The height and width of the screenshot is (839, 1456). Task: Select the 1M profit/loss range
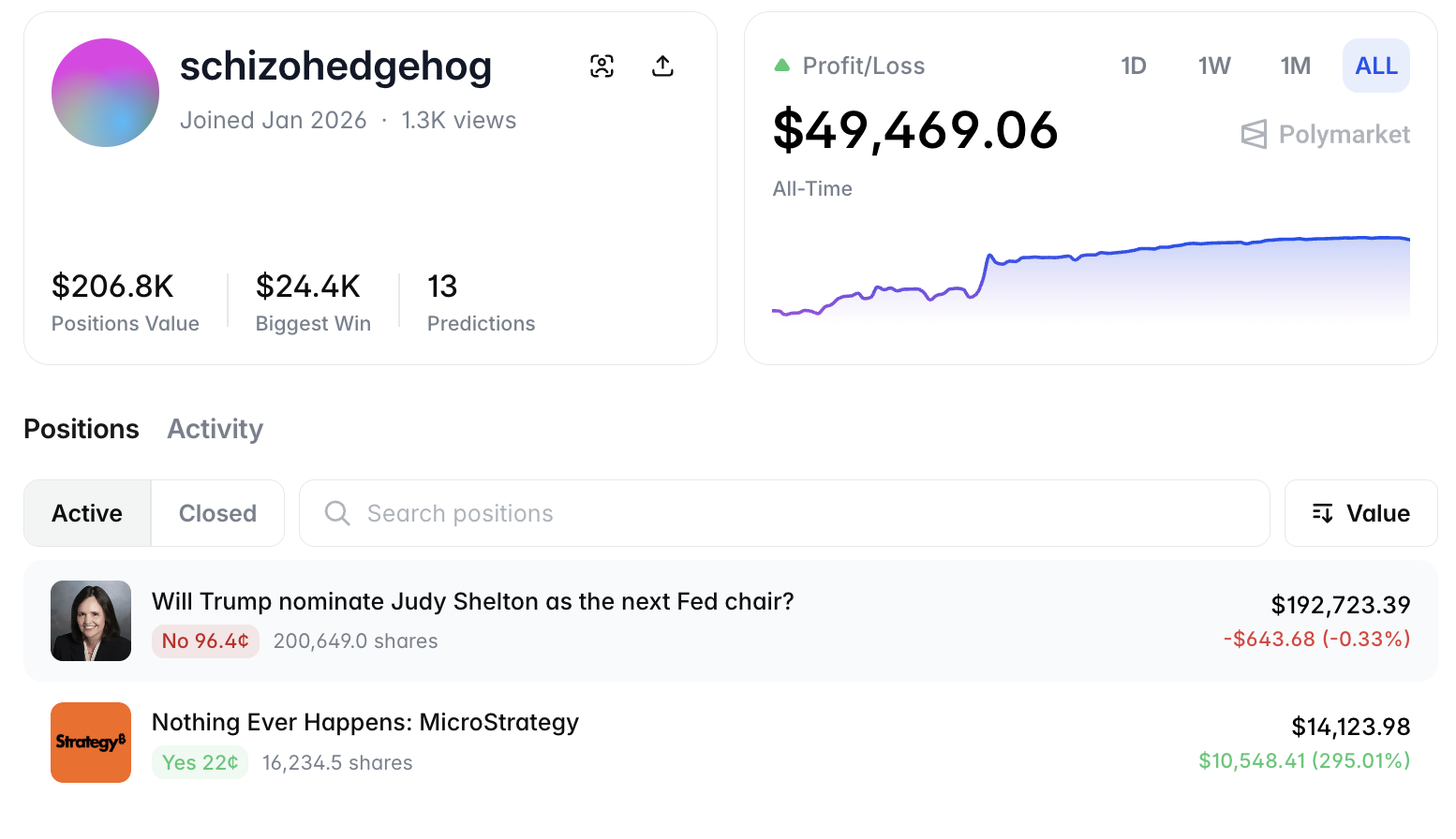coord(1295,66)
